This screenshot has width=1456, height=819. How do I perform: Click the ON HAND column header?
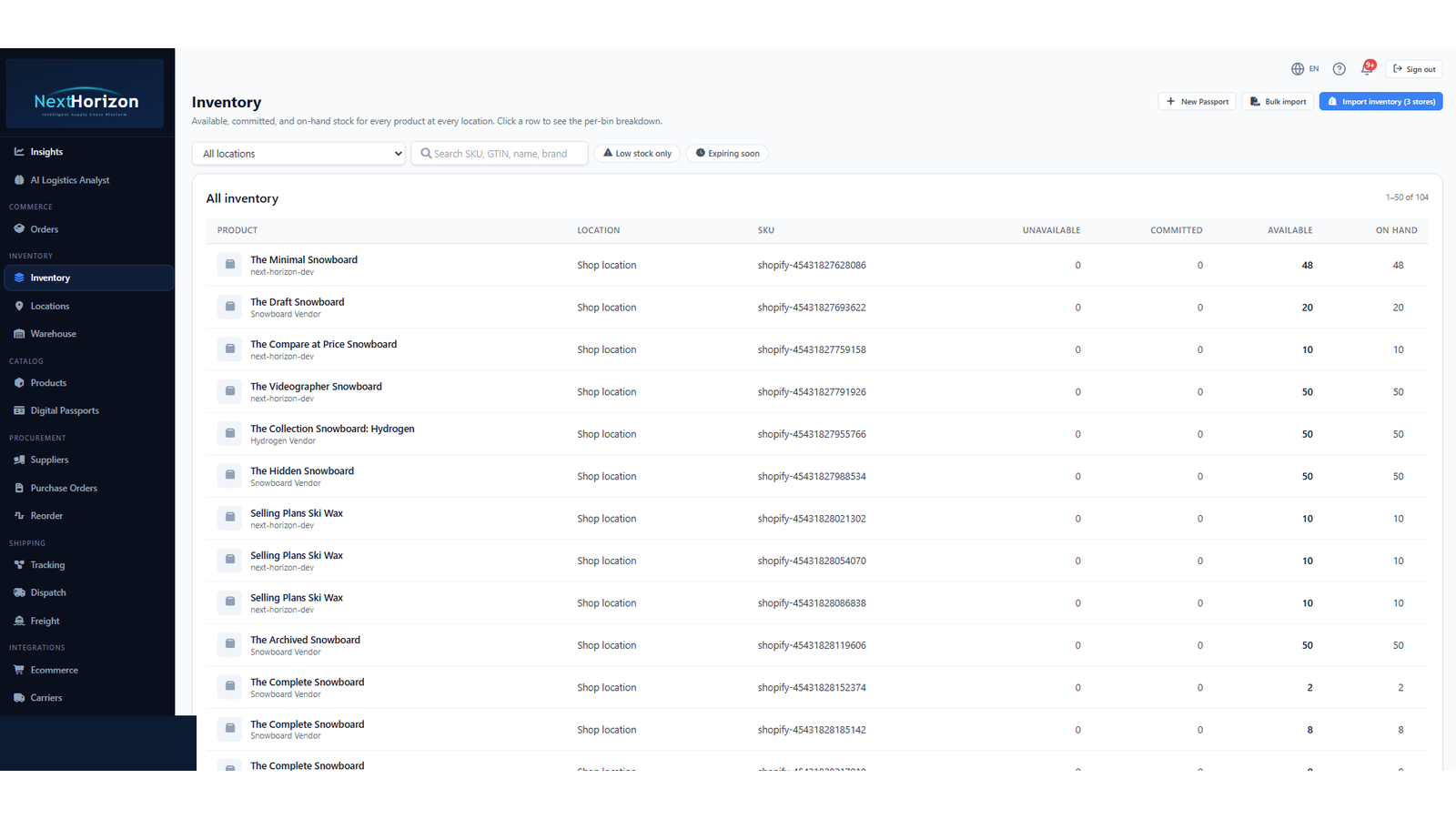[1396, 230]
